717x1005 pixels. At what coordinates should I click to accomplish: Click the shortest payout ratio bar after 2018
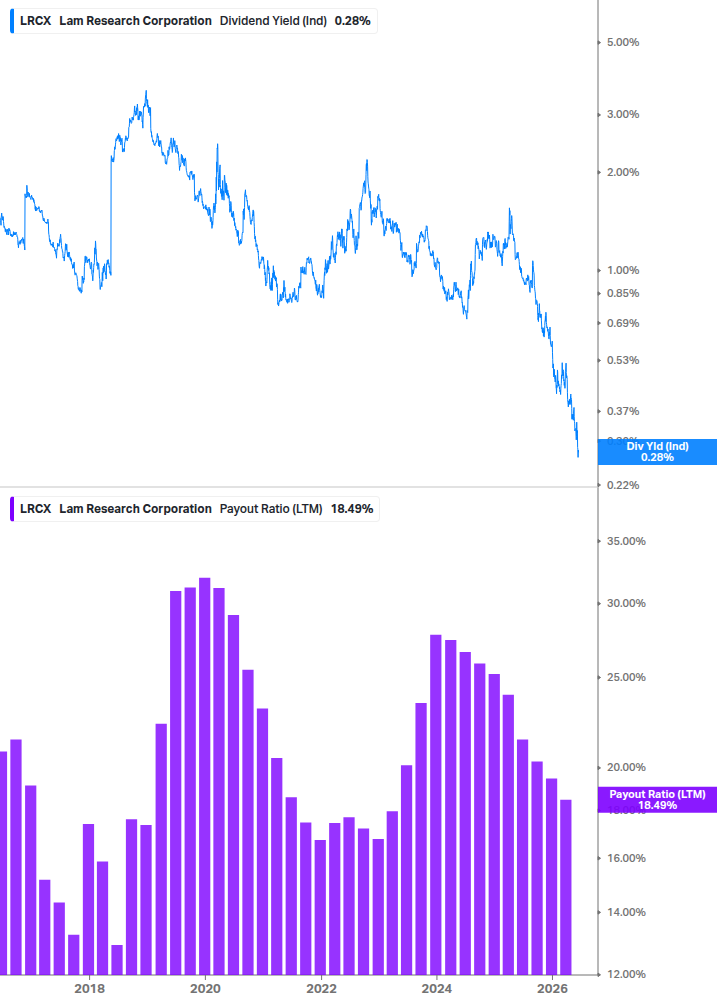(117, 959)
